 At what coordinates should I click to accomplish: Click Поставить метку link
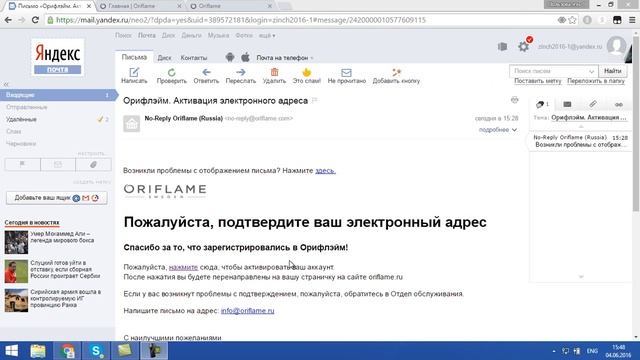[x=538, y=81]
